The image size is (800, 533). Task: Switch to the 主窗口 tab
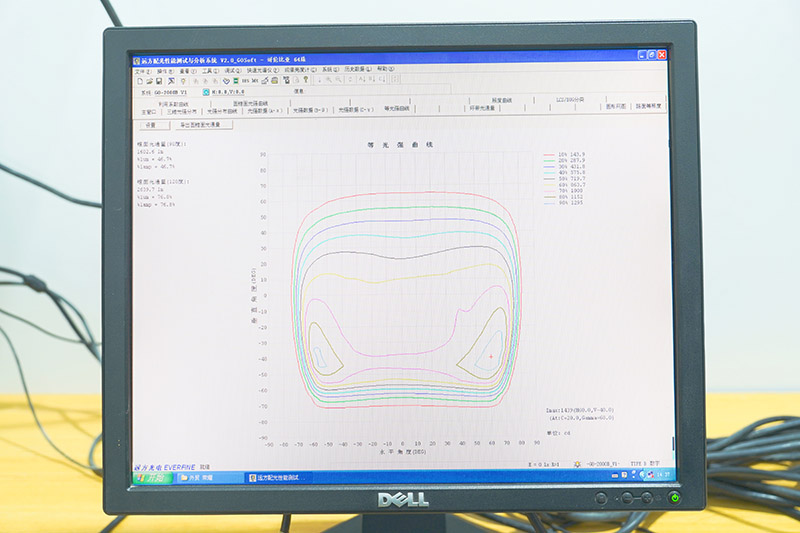147,110
